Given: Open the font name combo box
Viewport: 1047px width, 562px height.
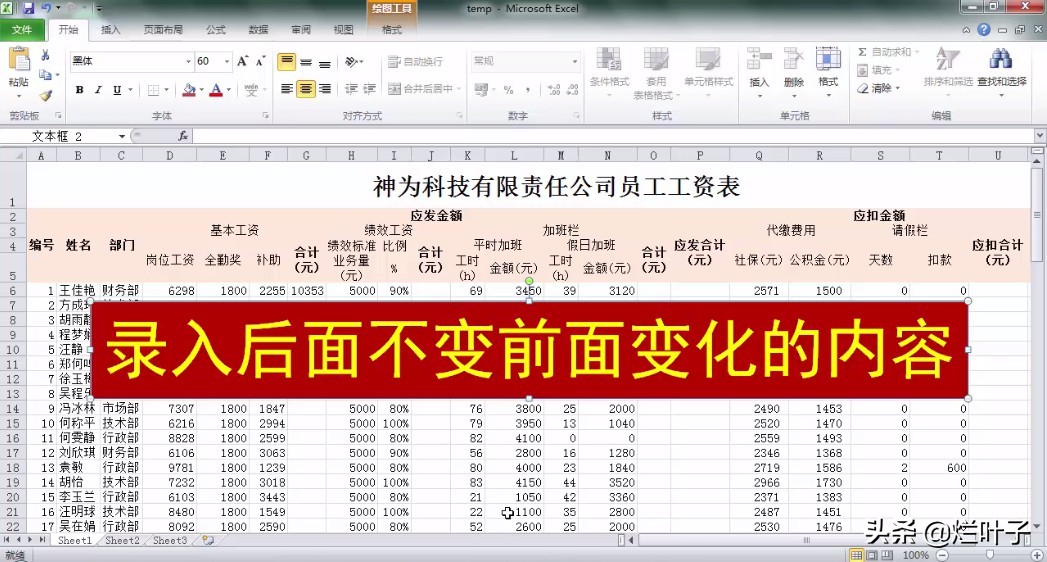Looking at the screenshot, I should point(131,61).
